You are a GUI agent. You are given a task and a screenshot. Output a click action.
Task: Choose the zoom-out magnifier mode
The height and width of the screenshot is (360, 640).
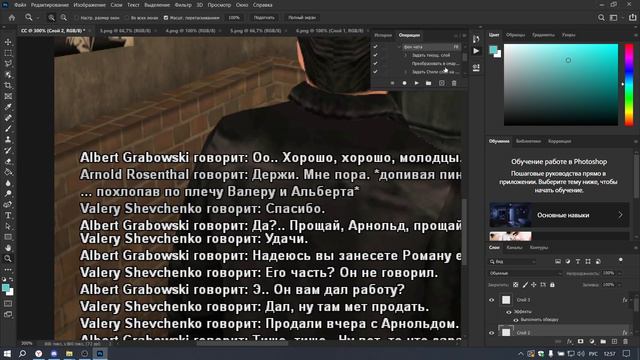[64, 18]
